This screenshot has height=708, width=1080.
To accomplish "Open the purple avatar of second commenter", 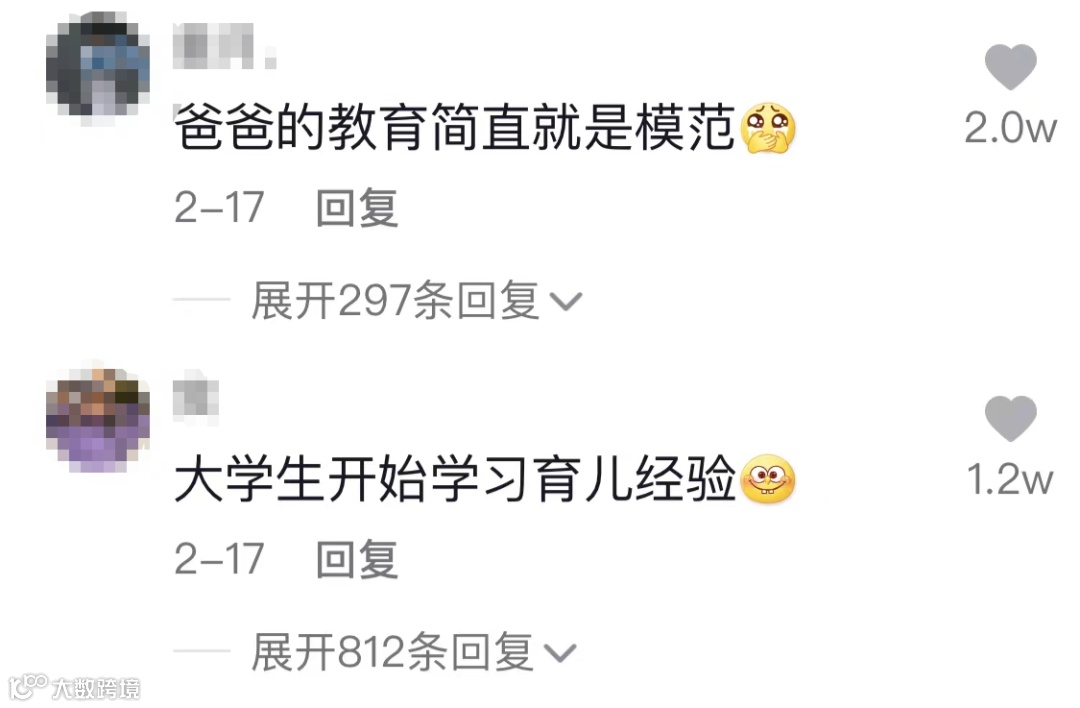I will point(98,420).
